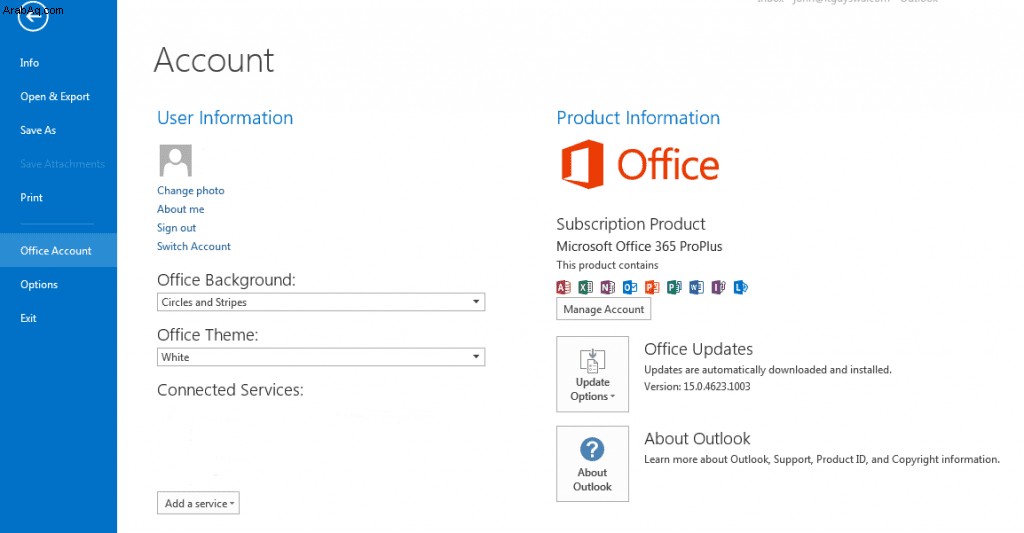
Task: Select Office Account in sidebar
Action: 56,250
